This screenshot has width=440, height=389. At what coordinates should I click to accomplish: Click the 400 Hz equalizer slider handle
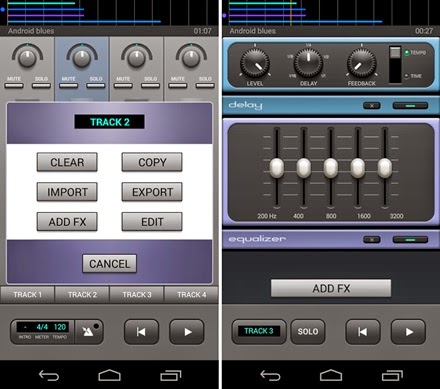(304, 168)
